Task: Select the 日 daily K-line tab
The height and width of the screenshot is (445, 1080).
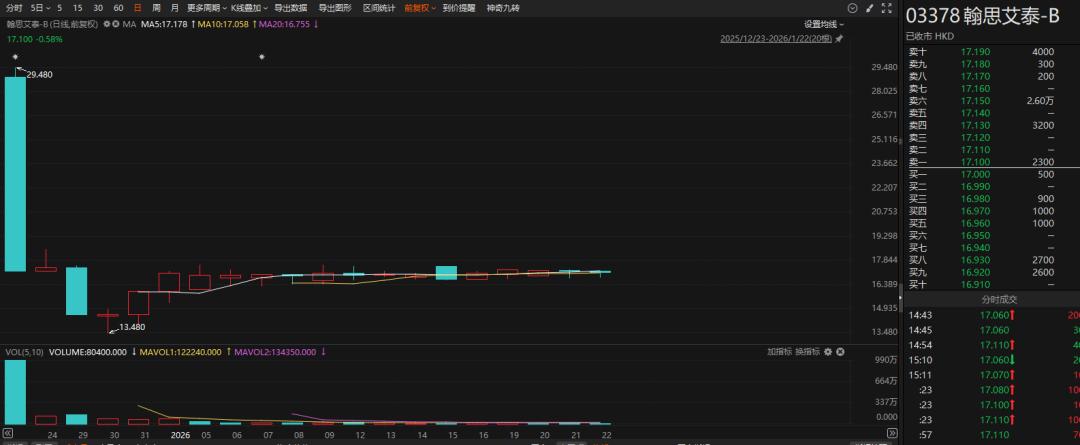Action: tap(138, 8)
